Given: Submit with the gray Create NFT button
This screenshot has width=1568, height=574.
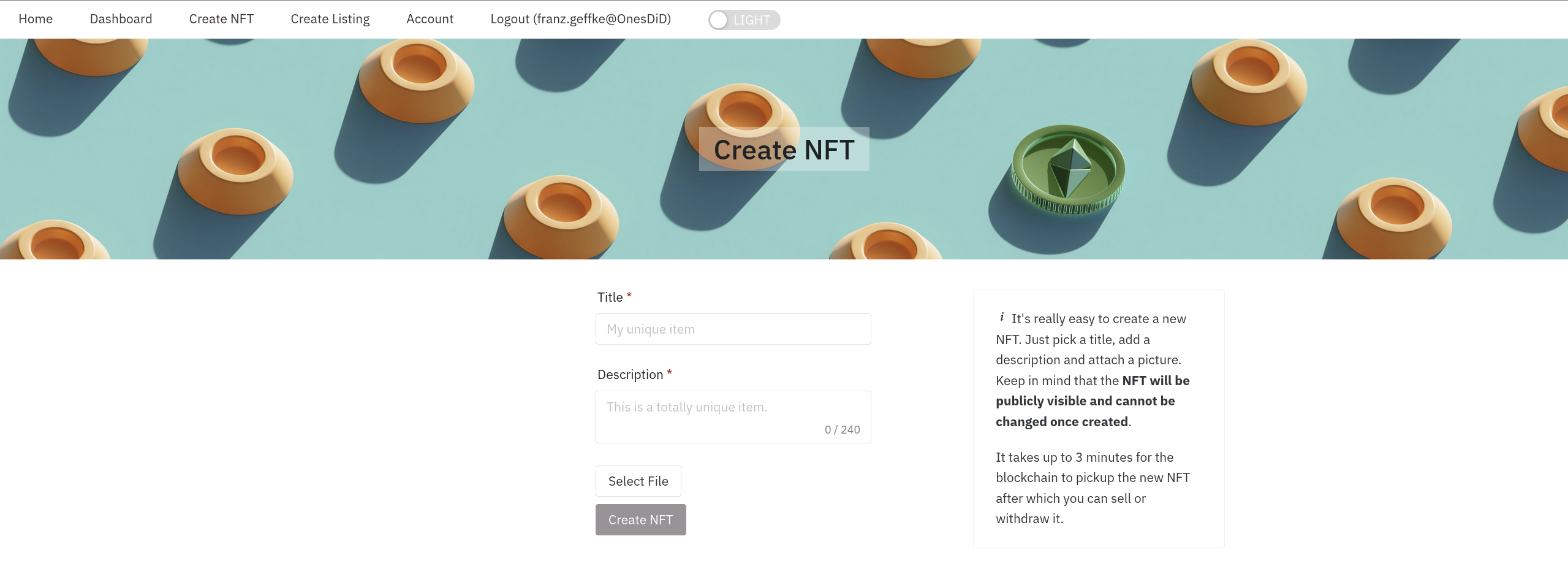Looking at the screenshot, I should coord(640,520).
